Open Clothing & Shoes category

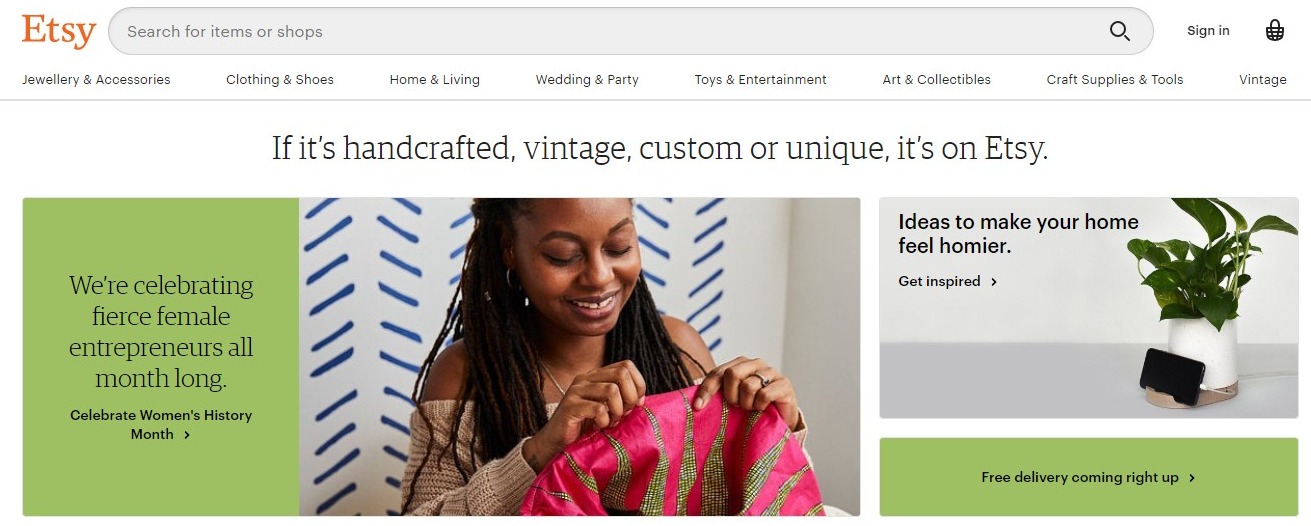[x=280, y=80]
